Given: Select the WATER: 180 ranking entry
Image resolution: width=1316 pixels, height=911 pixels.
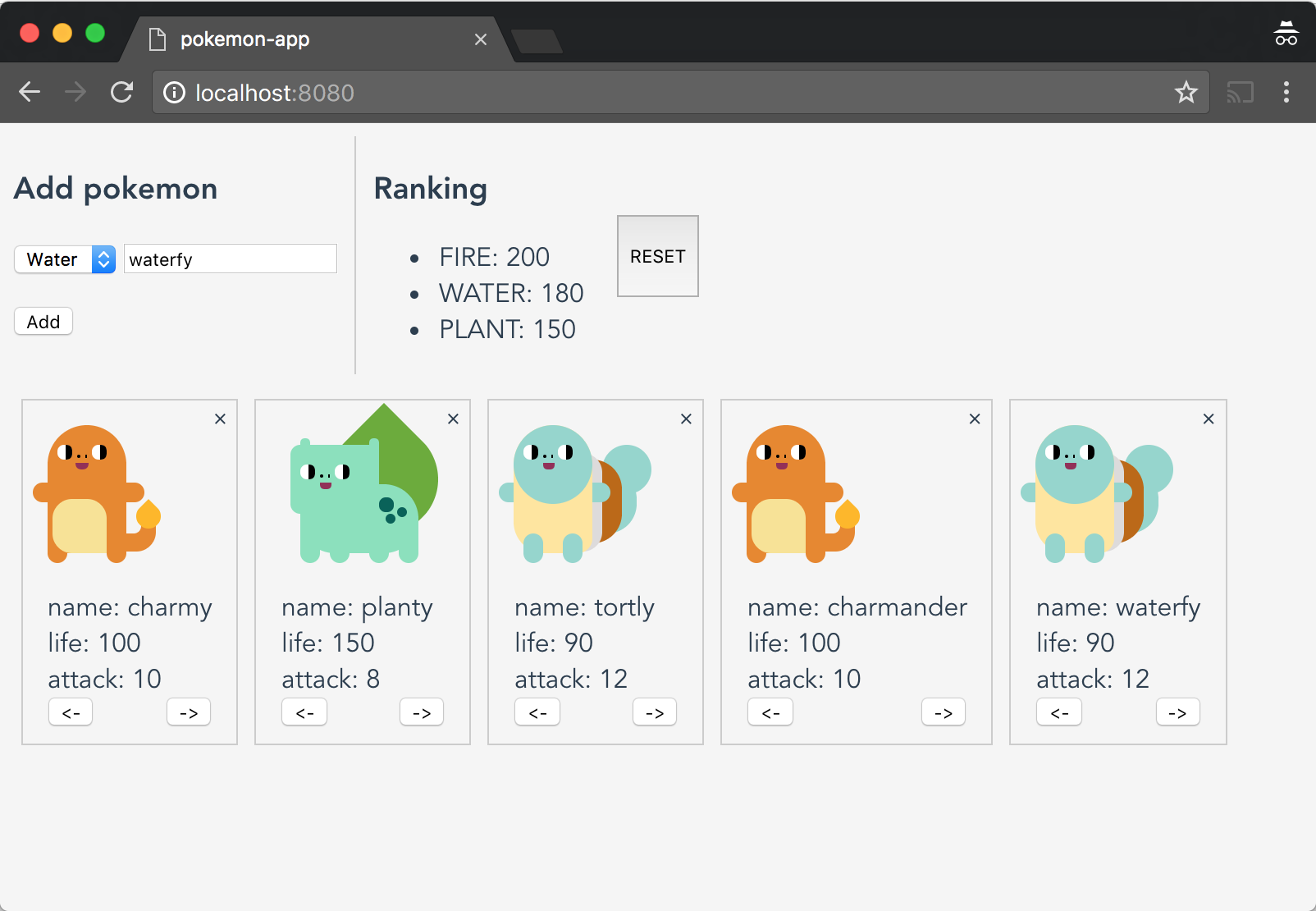Looking at the screenshot, I should (511, 293).
